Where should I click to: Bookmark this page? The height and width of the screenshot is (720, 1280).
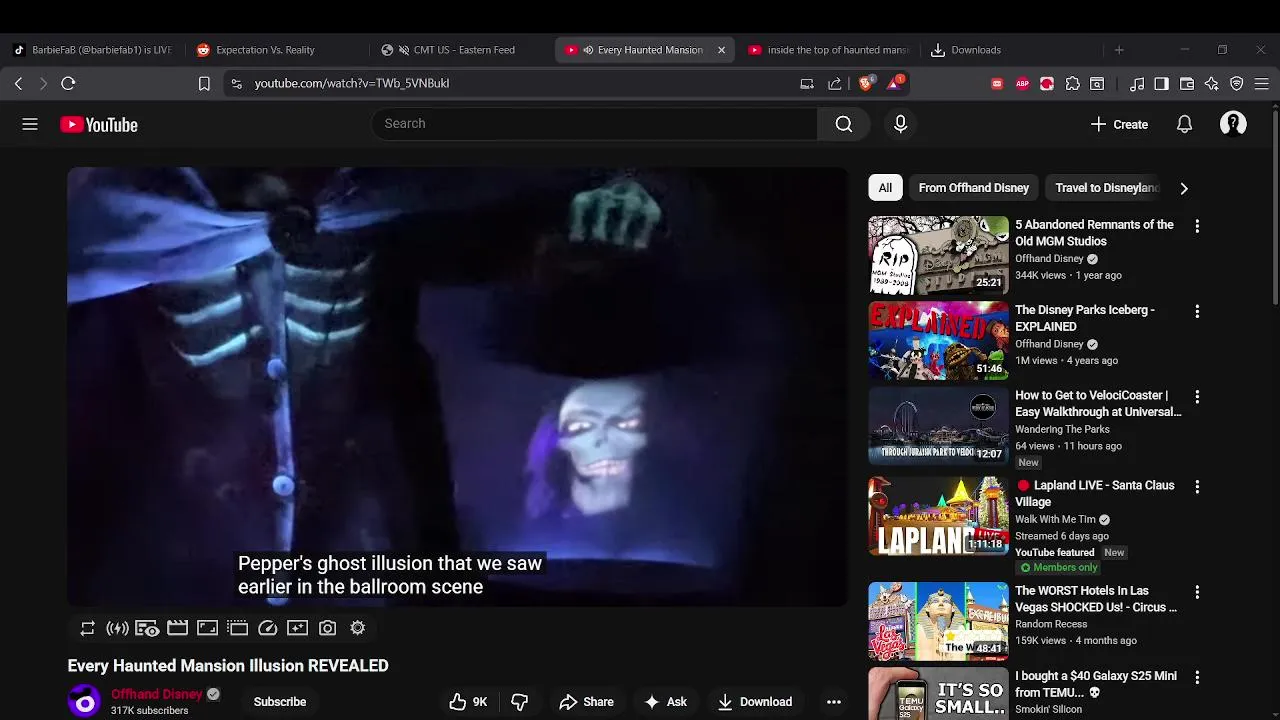tap(204, 84)
